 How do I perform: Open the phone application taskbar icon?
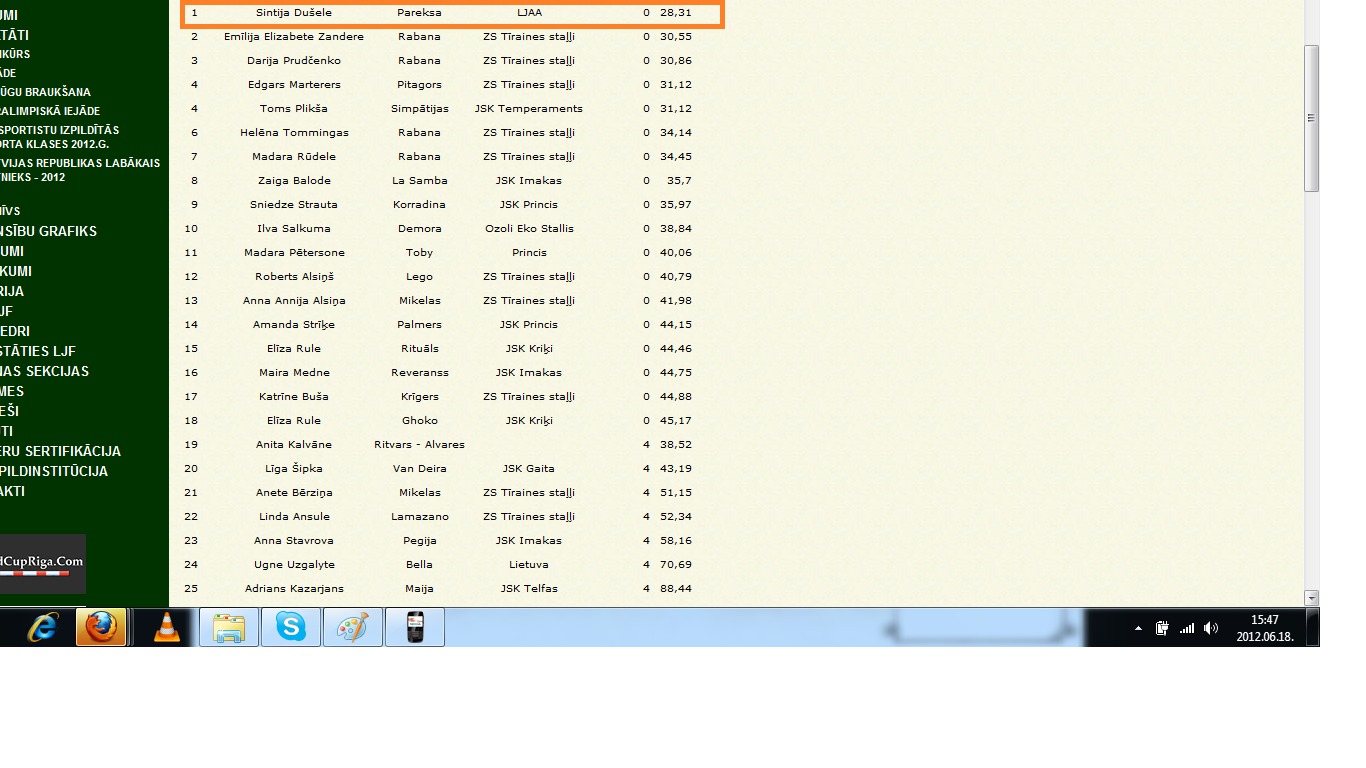tap(415, 628)
